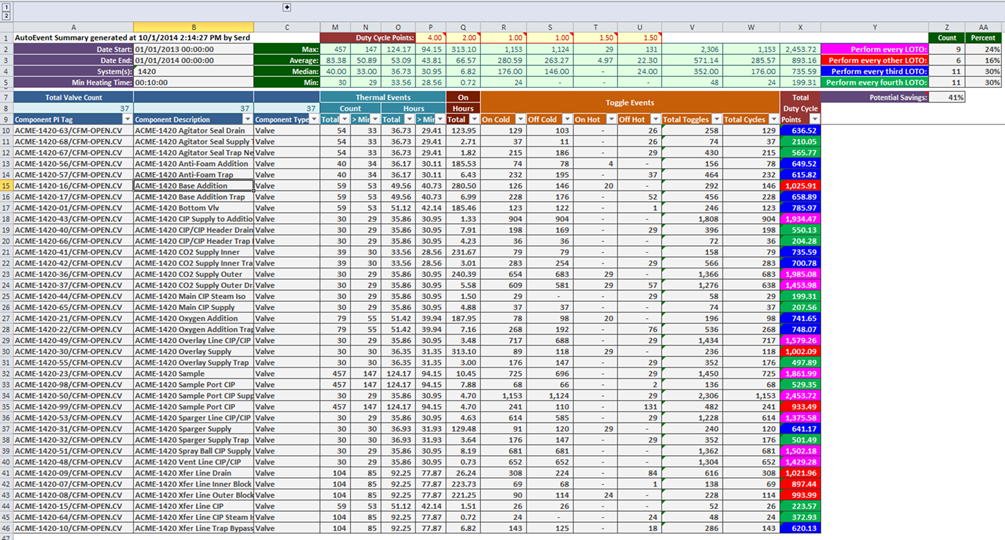This screenshot has width=1005, height=540.
Task: Select magenta 'Perform every LOTO' cell
Action: (x=874, y=49)
